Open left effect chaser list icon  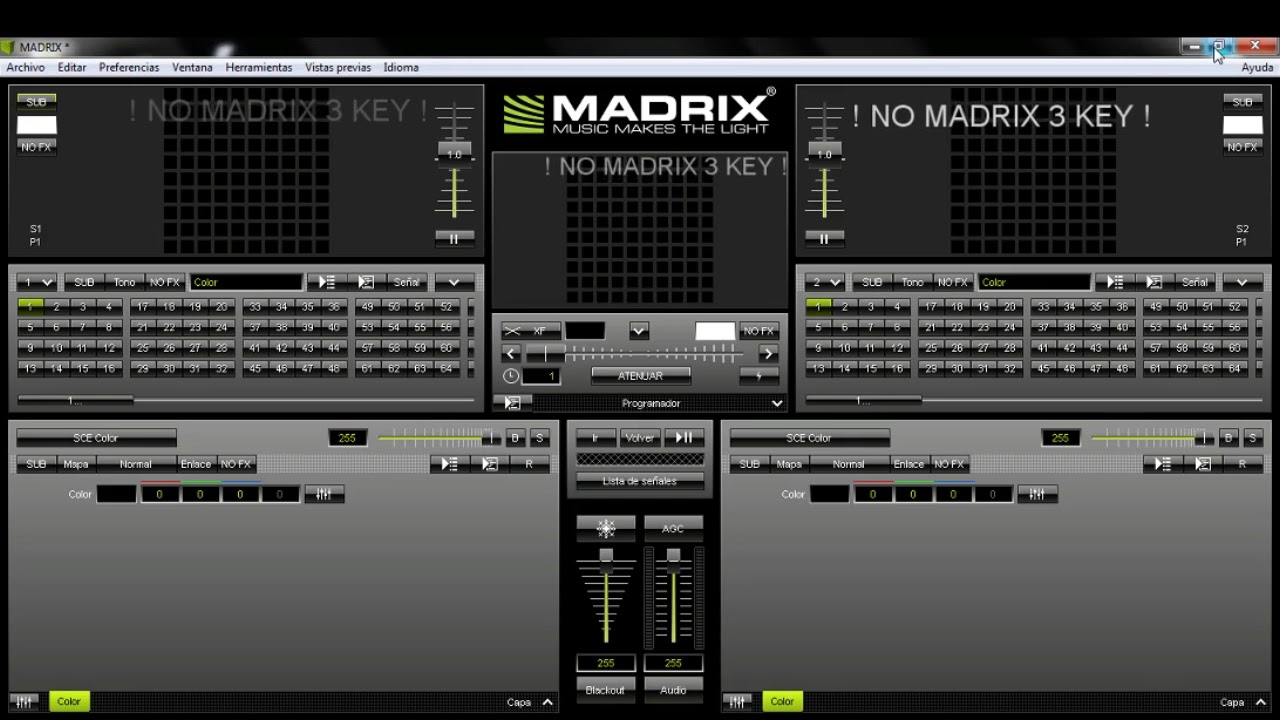(x=450, y=464)
